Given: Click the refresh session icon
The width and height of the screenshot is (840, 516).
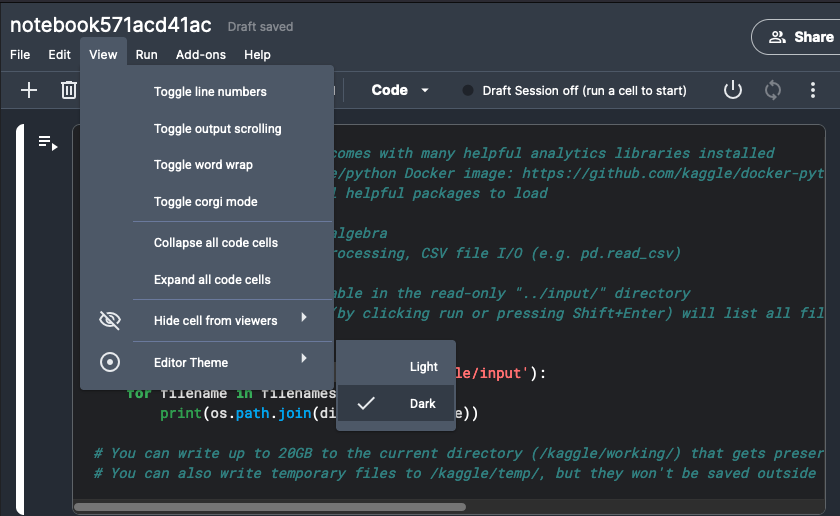Looking at the screenshot, I should pos(772,90).
